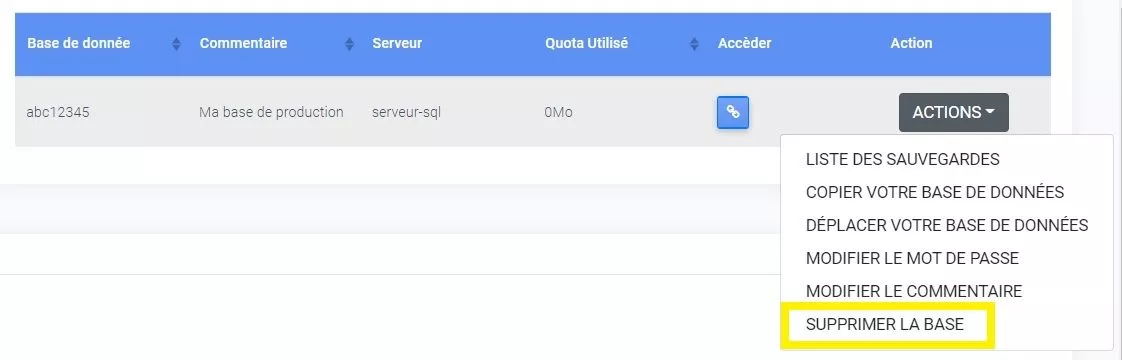Image resolution: width=1122 pixels, height=360 pixels.
Task: Click the Accéder column header
Action: pyautogui.click(x=744, y=43)
